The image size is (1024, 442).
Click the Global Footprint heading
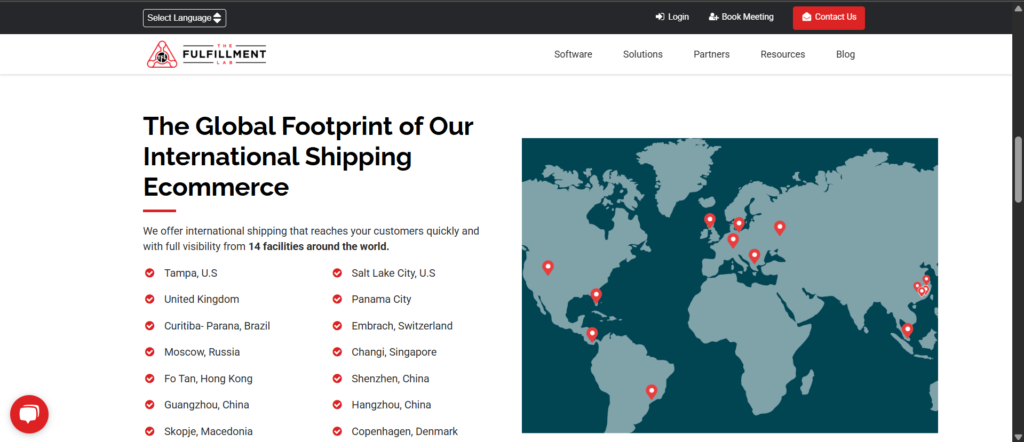pos(308,157)
